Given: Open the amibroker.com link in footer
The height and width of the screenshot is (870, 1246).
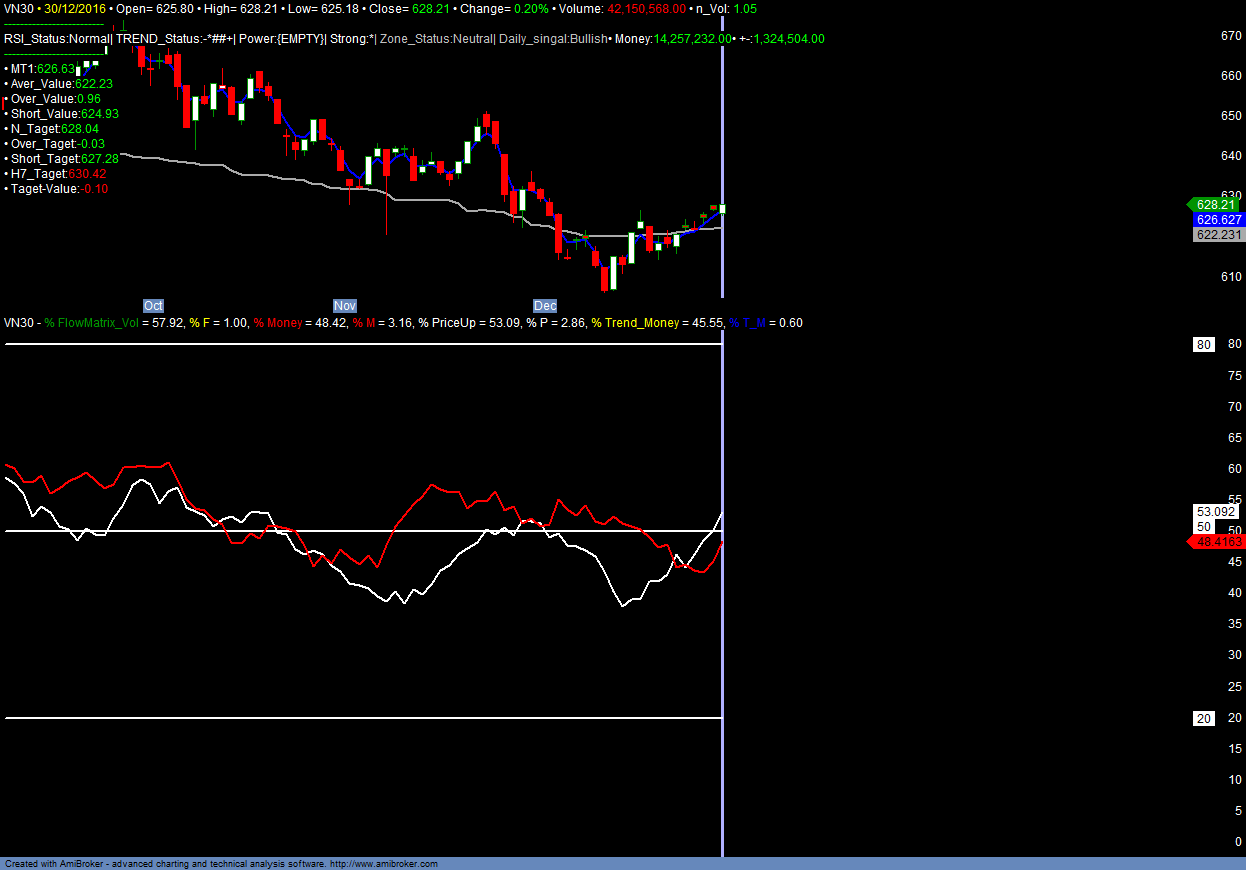Looking at the screenshot, I should (384, 864).
